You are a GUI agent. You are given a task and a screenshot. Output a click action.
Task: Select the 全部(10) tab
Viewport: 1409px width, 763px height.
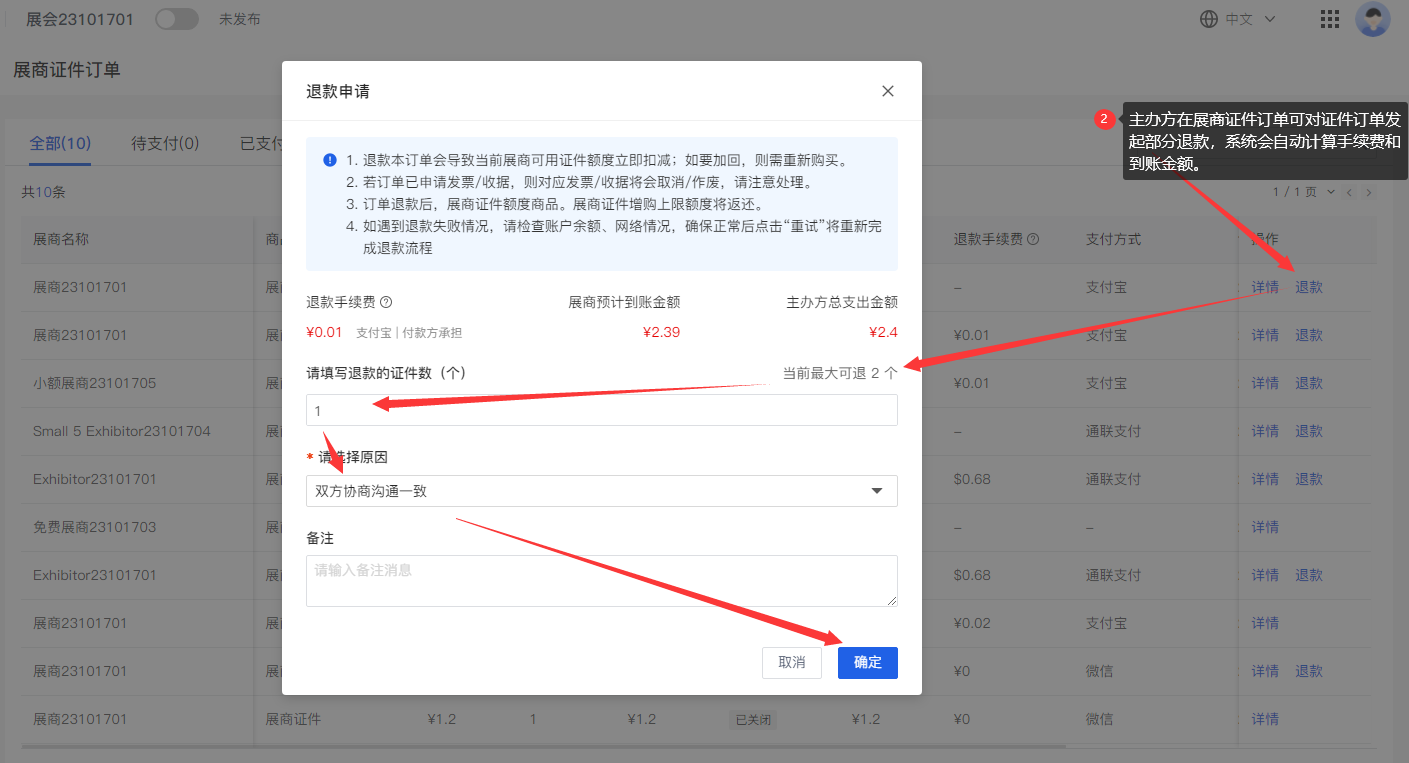coord(60,143)
